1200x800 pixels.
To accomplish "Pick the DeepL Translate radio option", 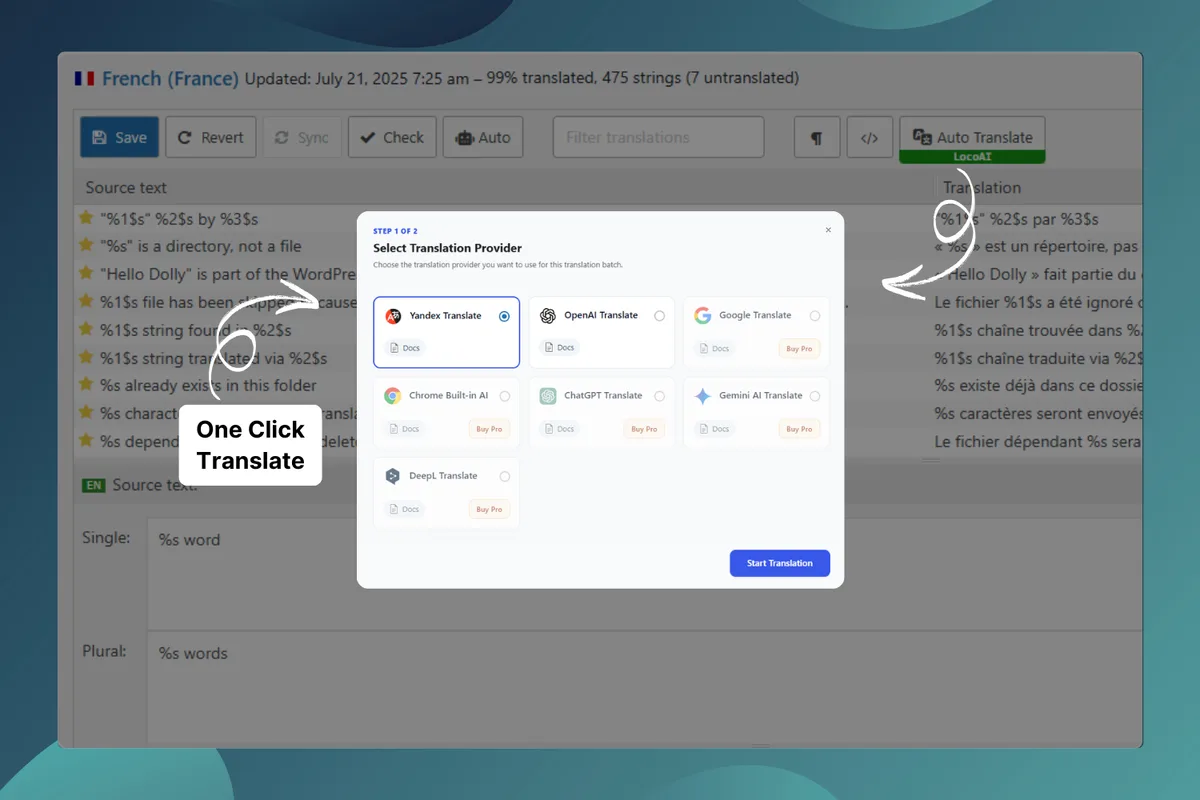I will pyautogui.click(x=504, y=476).
